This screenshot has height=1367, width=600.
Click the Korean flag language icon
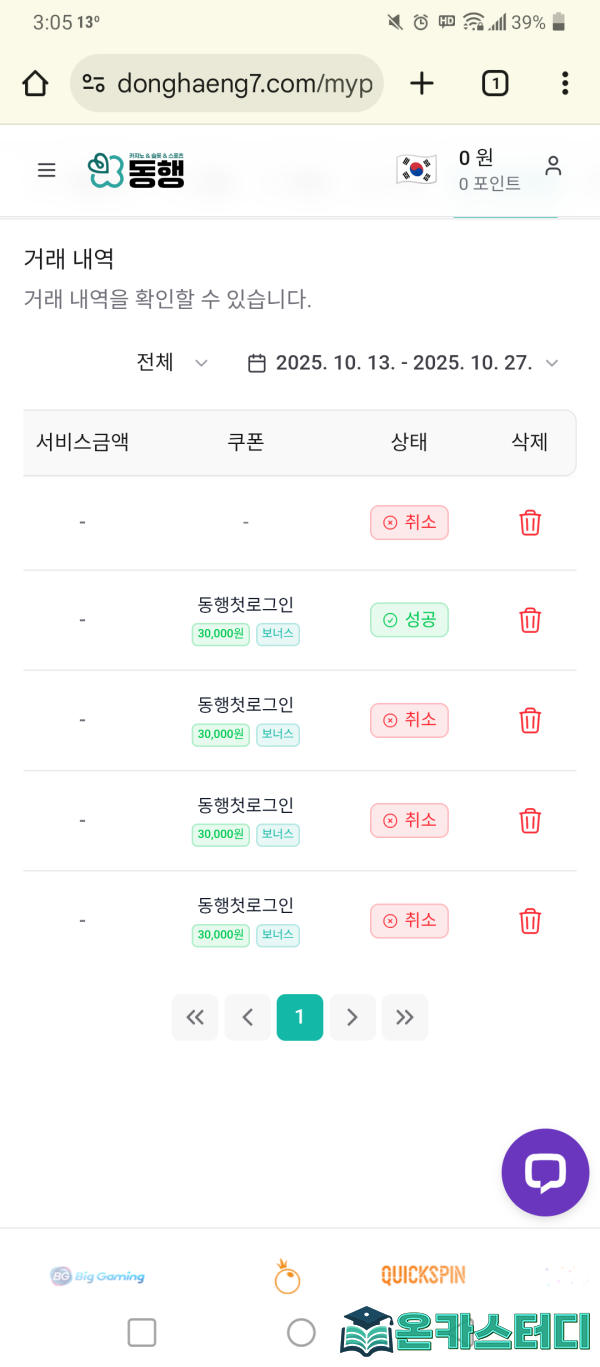point(417,169)
